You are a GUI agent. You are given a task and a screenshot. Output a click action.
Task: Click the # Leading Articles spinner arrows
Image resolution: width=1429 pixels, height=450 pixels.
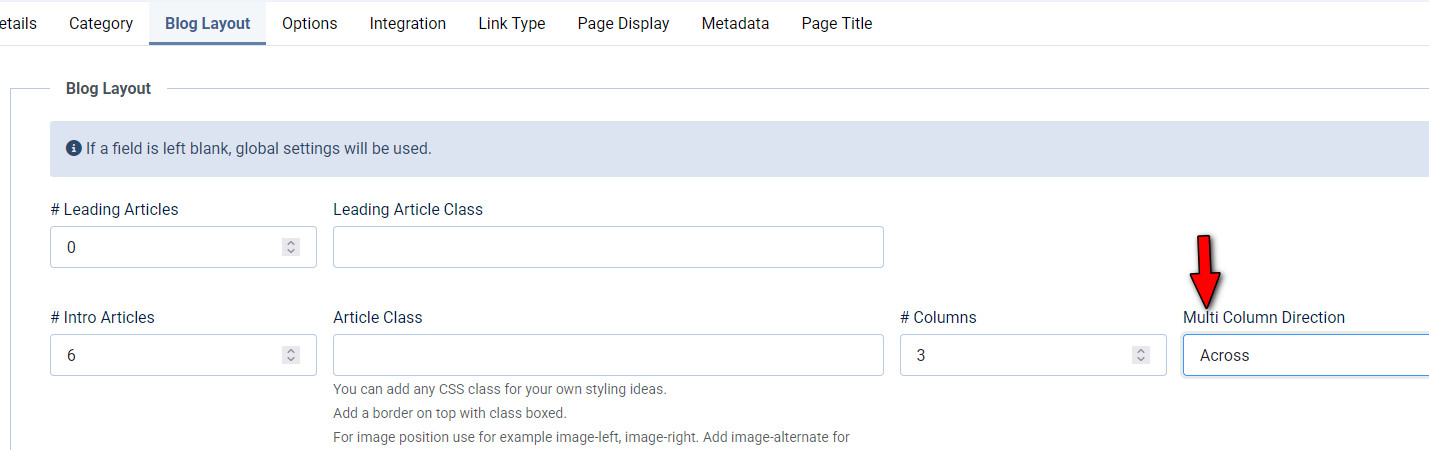pos(291,247)
